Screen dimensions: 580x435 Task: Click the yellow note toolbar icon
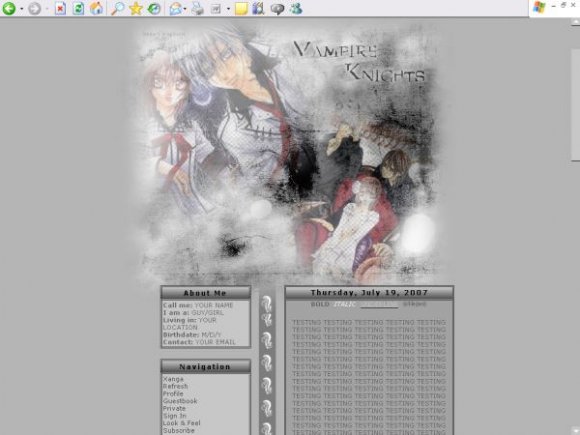pos(241,9)
